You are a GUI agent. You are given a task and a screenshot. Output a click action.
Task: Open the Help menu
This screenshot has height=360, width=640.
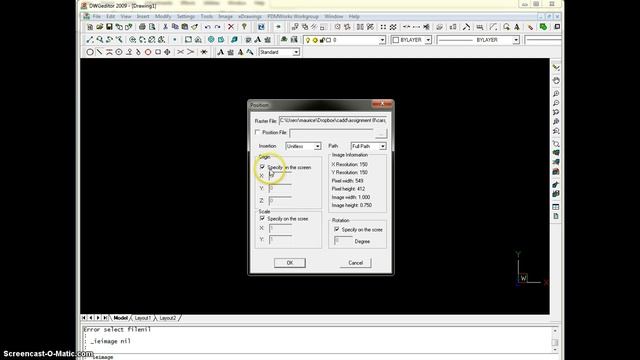tap(354, 16)
